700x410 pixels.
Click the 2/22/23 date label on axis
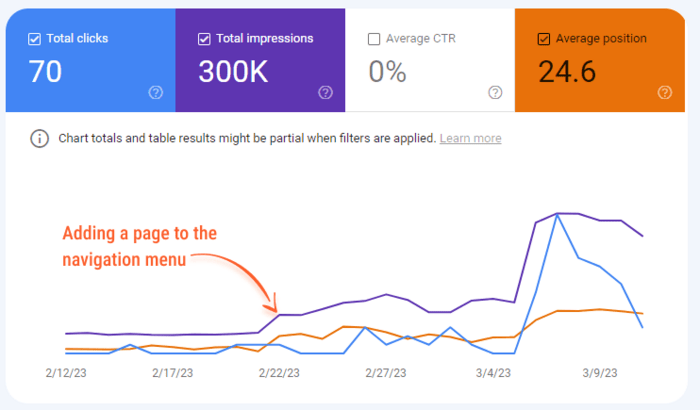pyautogui.click(x=283, y=373)
